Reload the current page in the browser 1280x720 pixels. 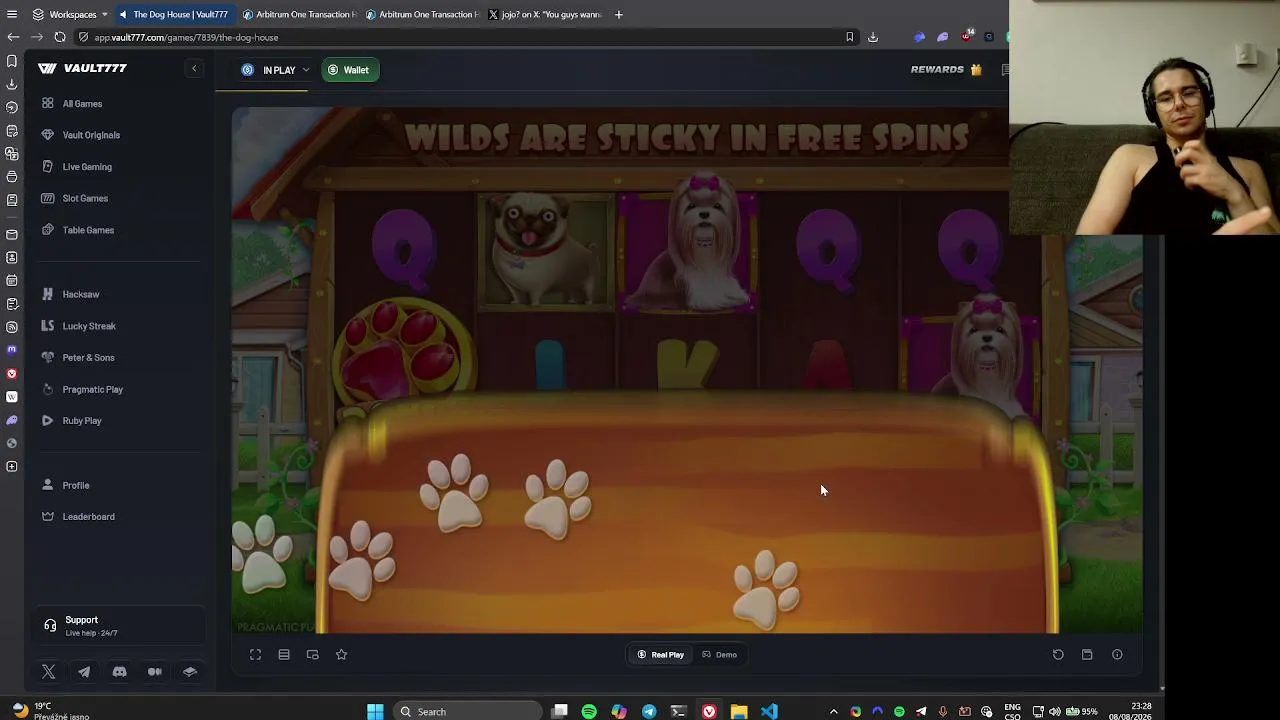(x=60, y=37)
